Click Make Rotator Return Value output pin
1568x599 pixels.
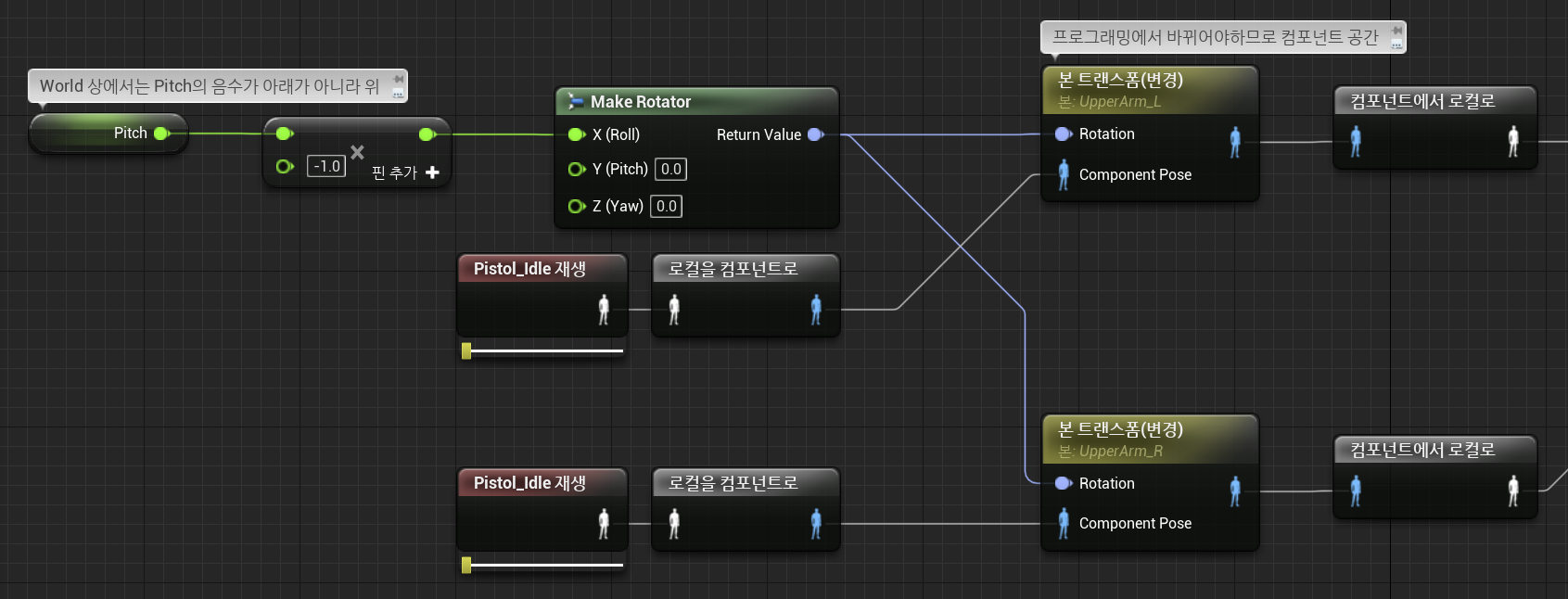pos(816,134)
